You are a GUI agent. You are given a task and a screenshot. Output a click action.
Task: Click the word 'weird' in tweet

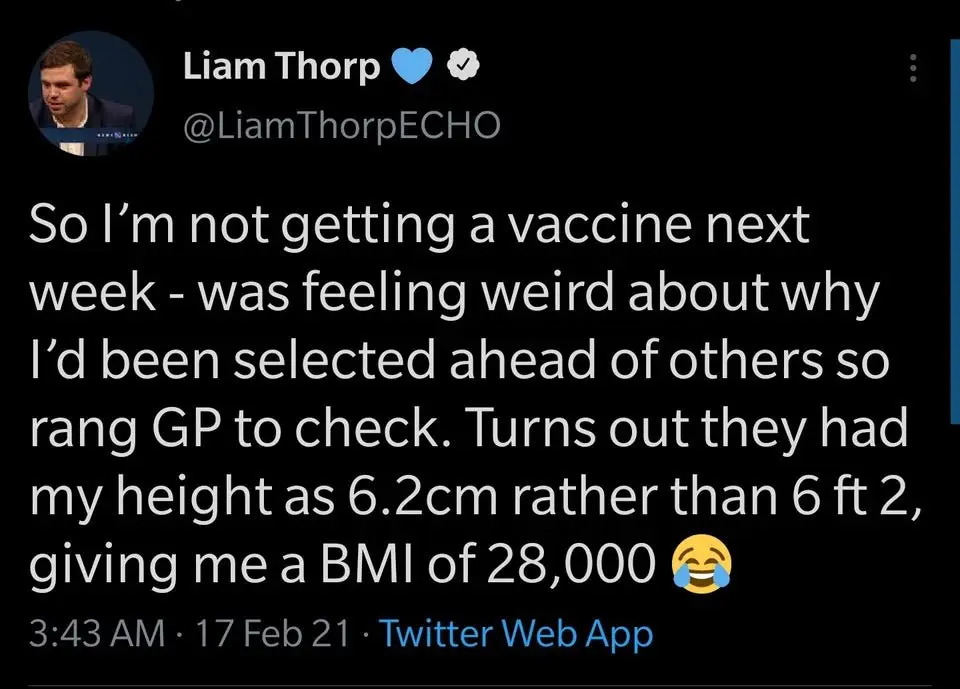(549, 293)
